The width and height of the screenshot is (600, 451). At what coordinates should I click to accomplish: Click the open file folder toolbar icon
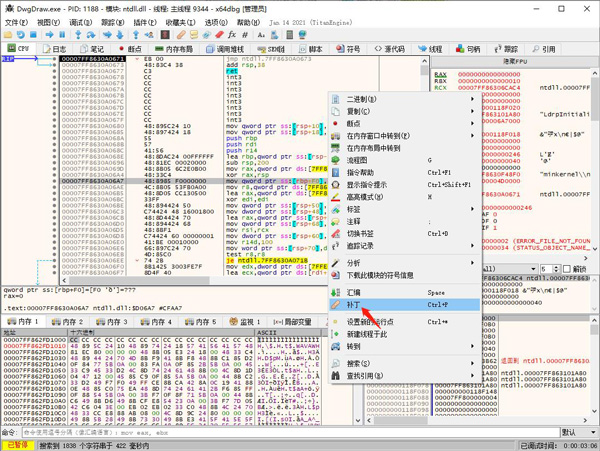(8, 35)
